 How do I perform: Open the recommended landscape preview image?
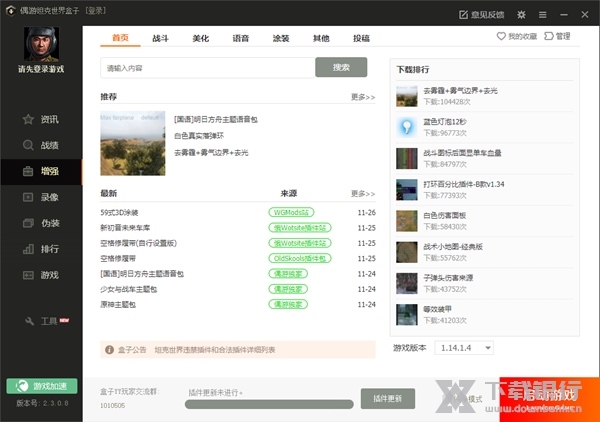(133, 143)
